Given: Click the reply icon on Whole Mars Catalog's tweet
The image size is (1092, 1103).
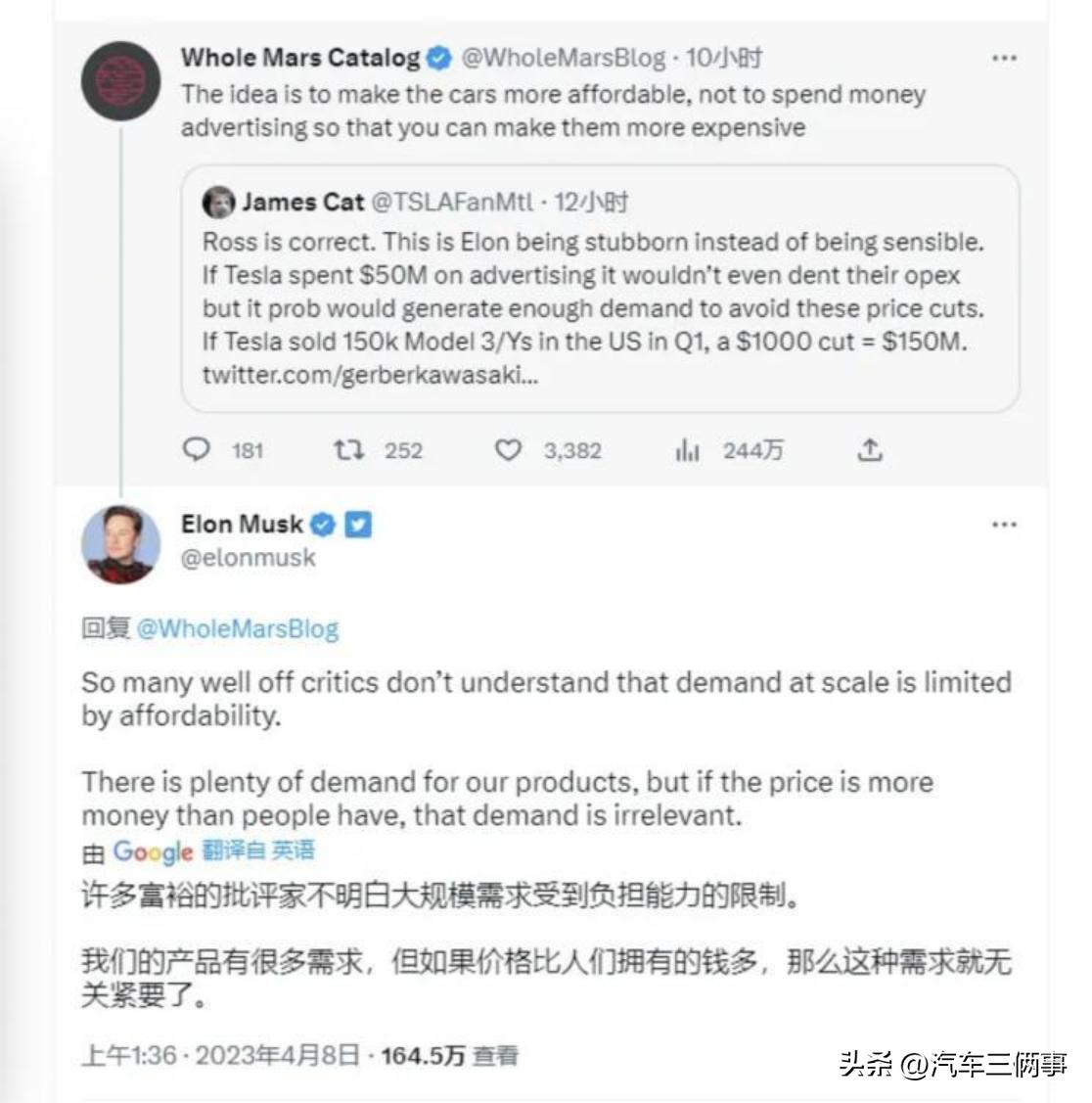Looking at the screenshot, I should [200, 450].
